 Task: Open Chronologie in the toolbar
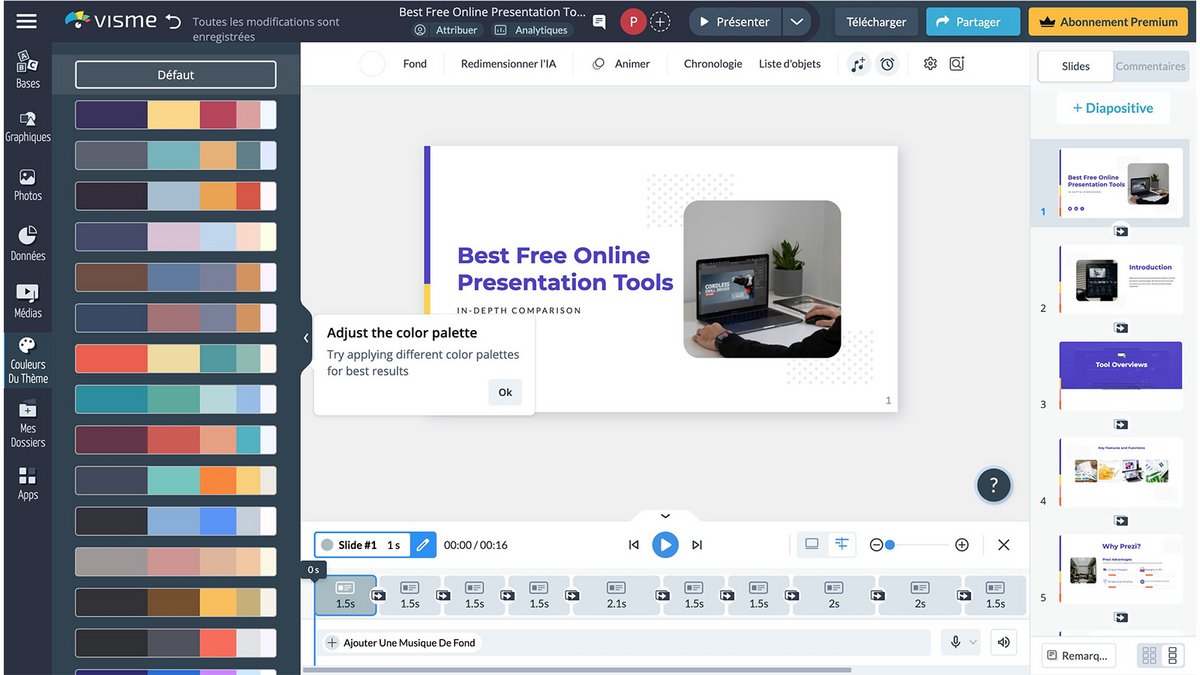713,64
